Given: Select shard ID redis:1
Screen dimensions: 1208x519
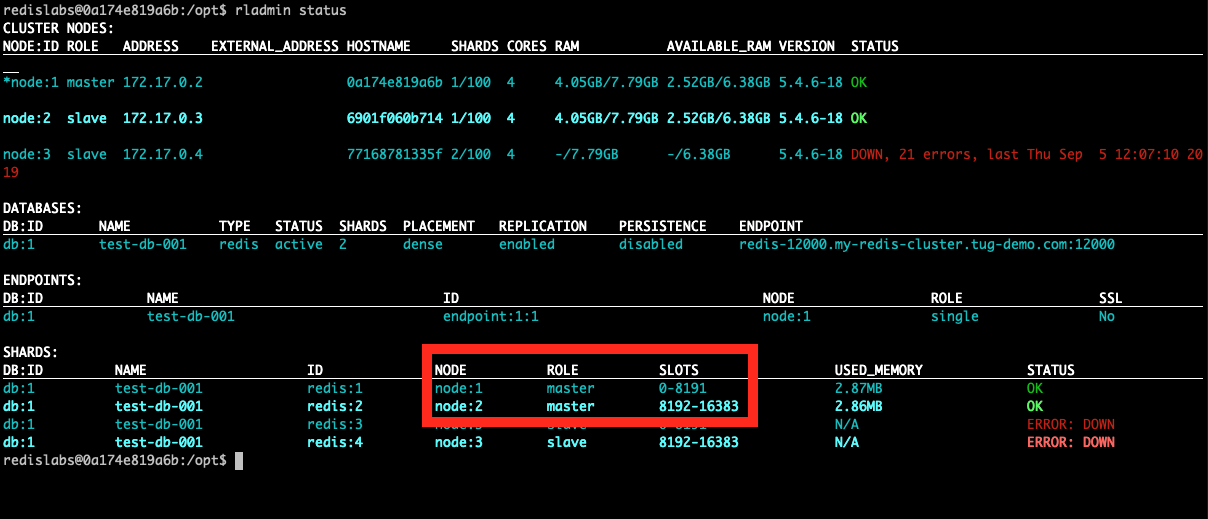Looking at the screenshot, I should coord(335,388).
